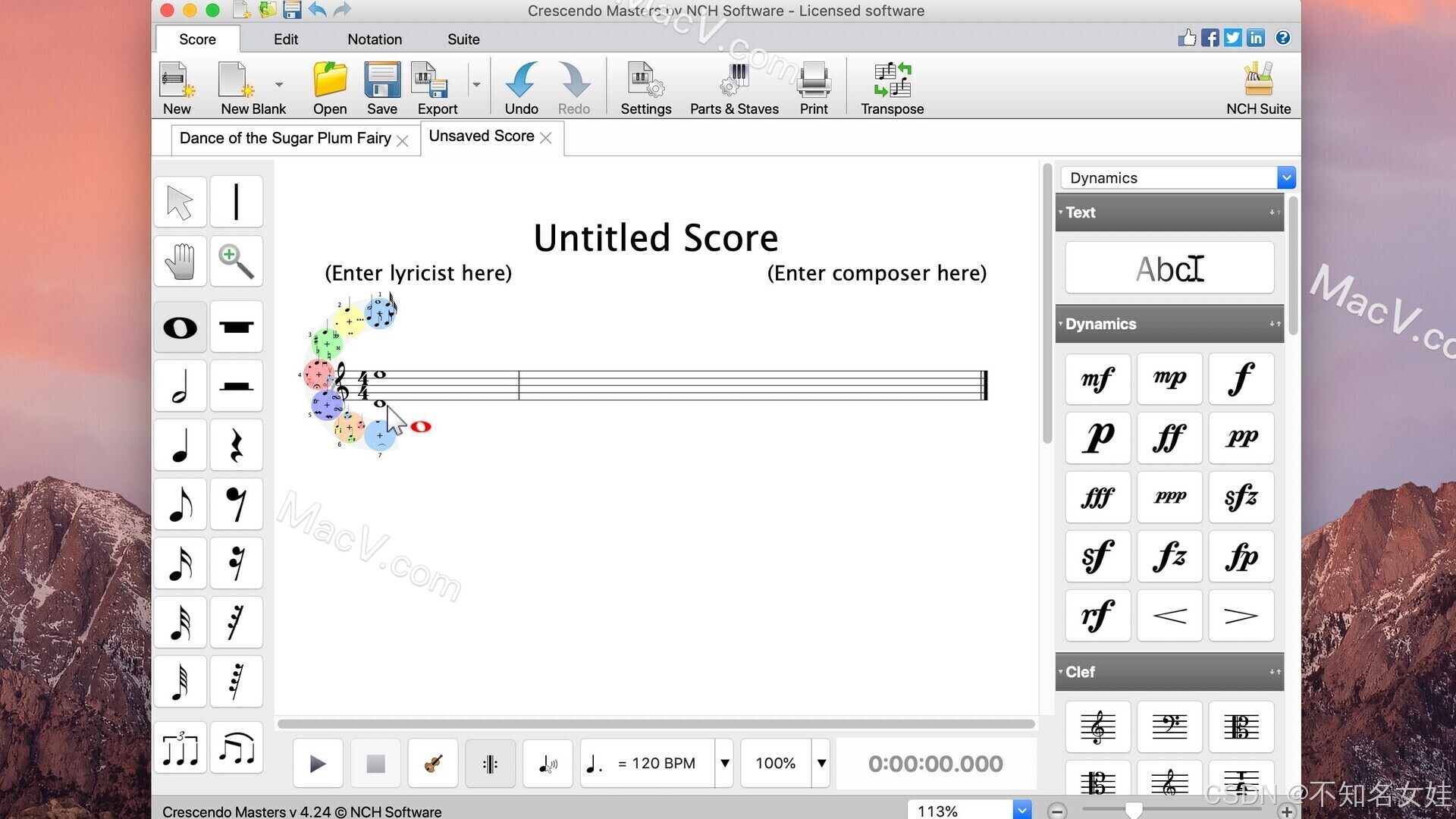The width and height of the screenshot is (1456, 819).
Task: Pick the eighth note tool
Action: 180,505
